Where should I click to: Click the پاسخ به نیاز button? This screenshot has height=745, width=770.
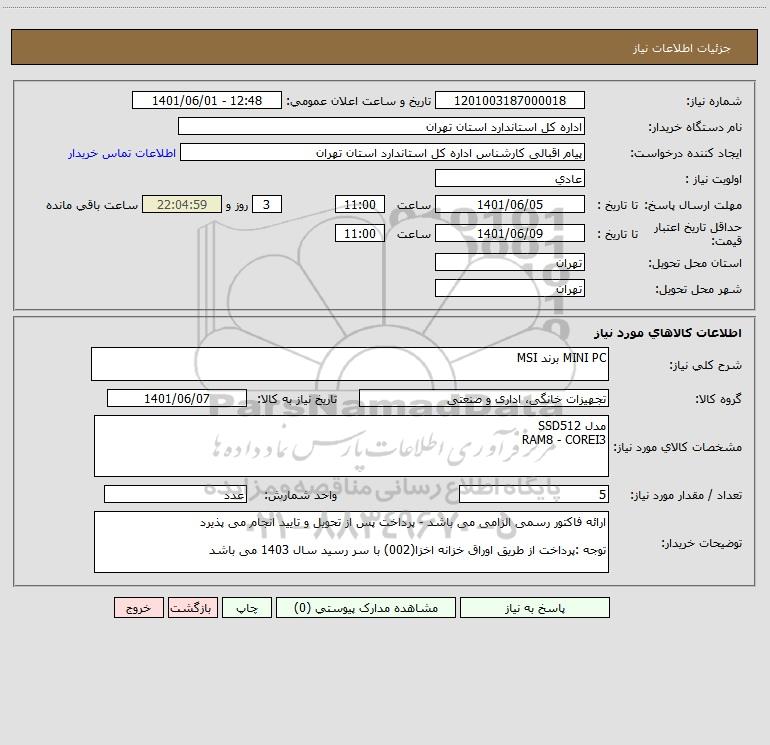coord(535,608)
